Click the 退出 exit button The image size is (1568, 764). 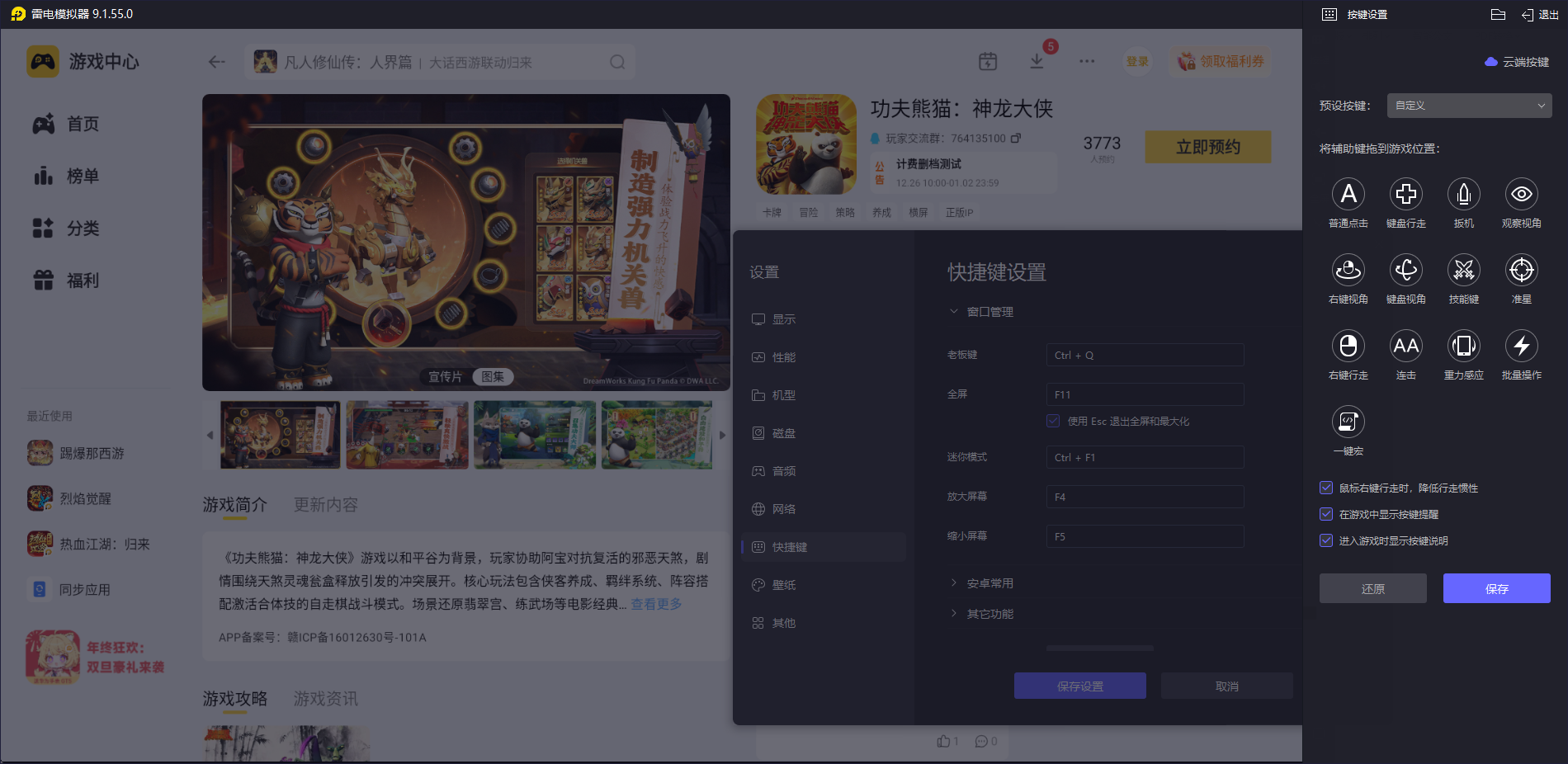1540,15
